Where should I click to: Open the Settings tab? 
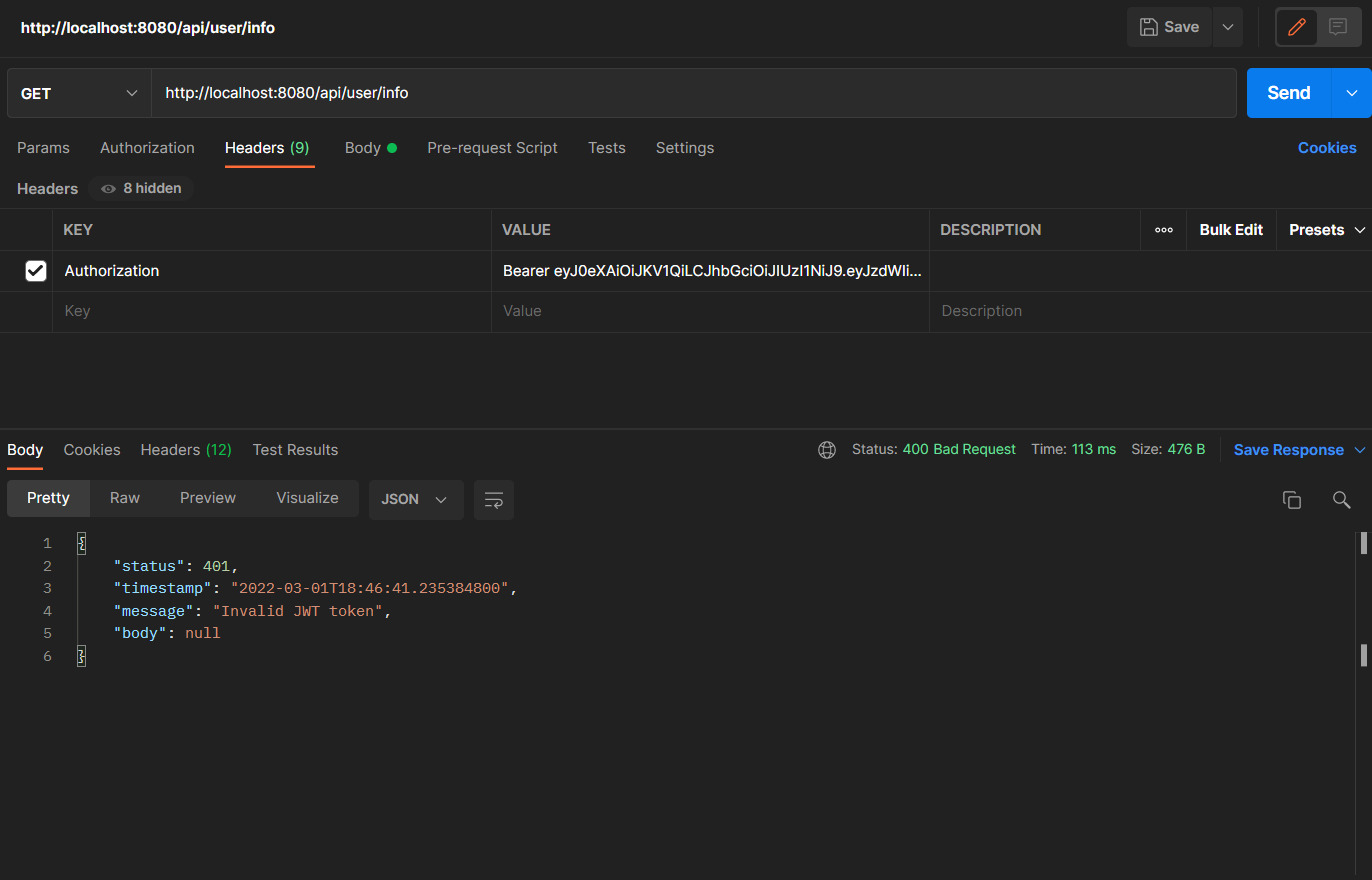[x=685, y=148]
